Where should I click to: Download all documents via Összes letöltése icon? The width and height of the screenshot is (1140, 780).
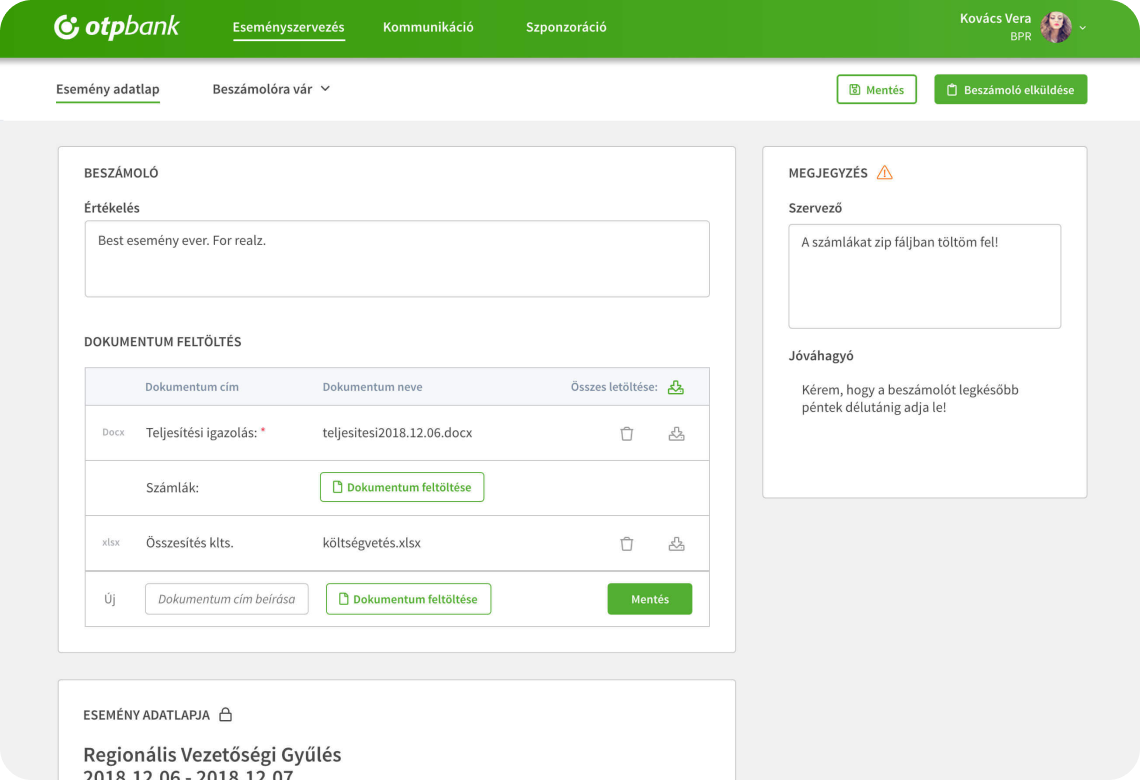coord(675,387)
